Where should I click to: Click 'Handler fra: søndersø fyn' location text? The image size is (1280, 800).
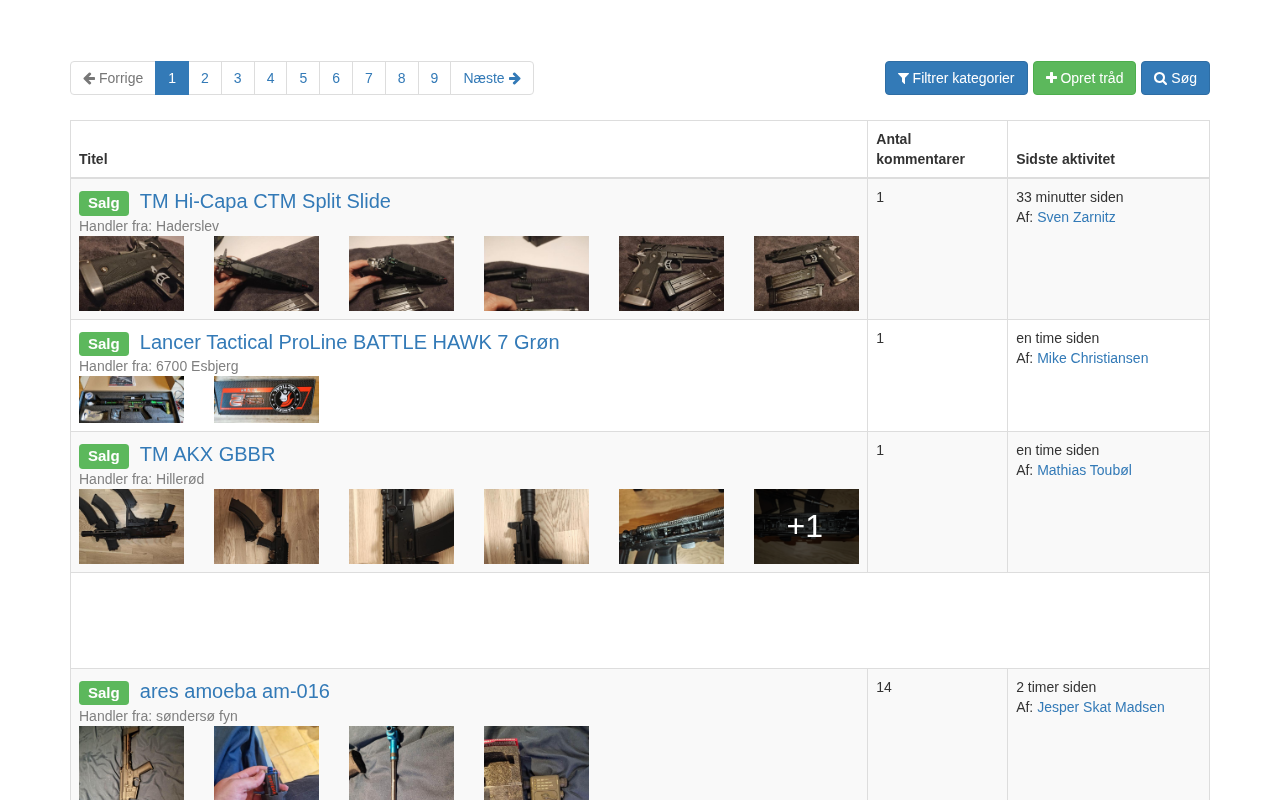159,716
